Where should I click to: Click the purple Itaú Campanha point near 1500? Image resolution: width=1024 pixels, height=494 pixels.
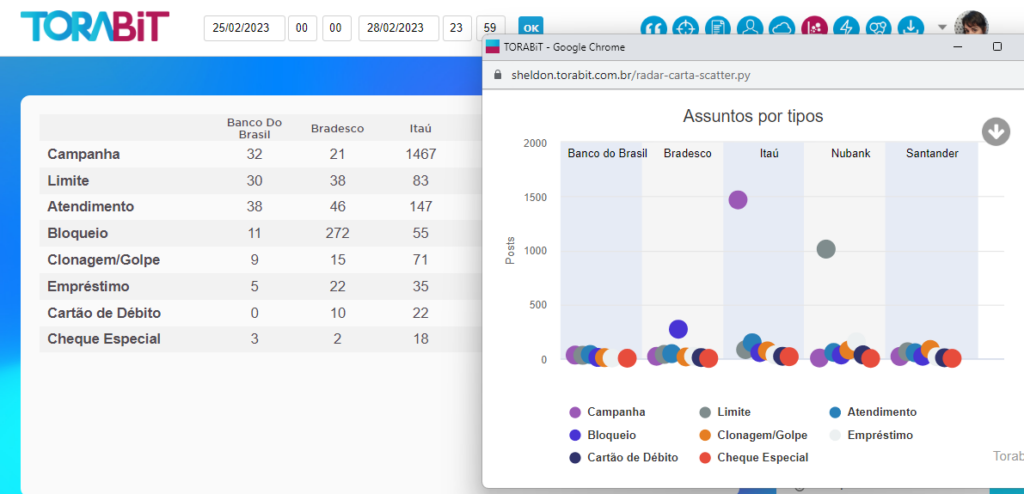point(737,200)
